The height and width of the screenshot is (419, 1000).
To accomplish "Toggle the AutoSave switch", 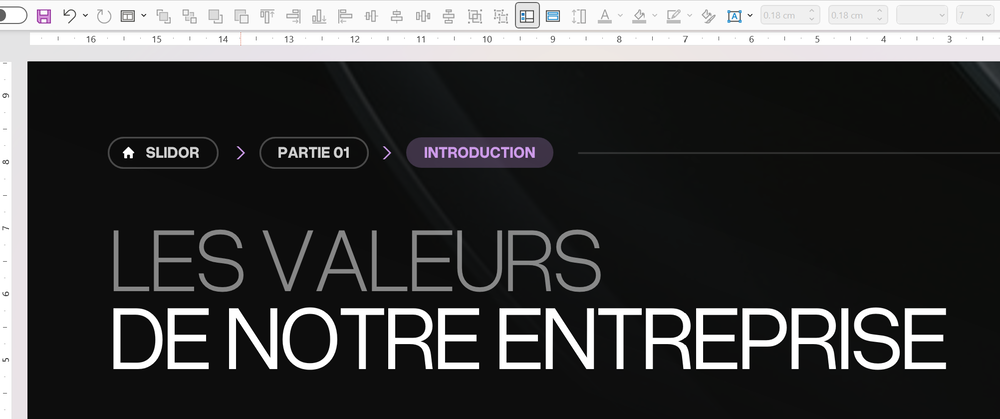I will point(11,15).
